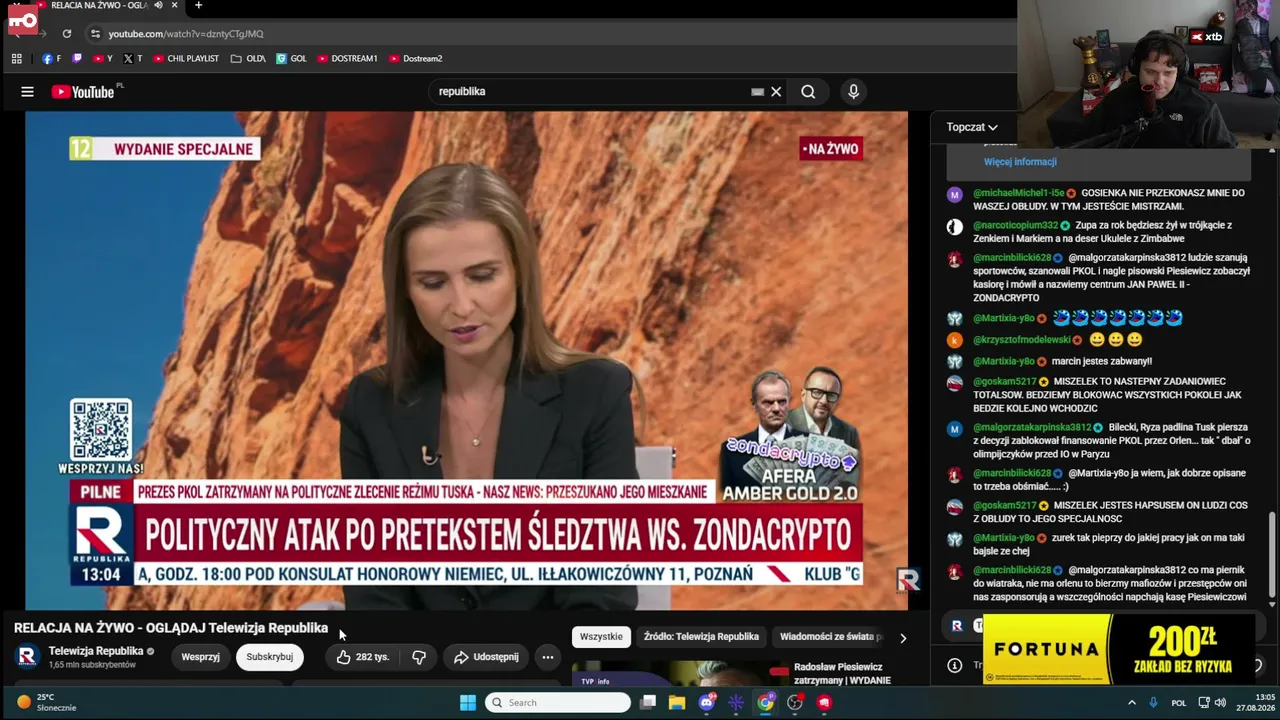Change the POL input language
The image size is (1280, 720).
pyautogui.click(x=1179, y=703)
